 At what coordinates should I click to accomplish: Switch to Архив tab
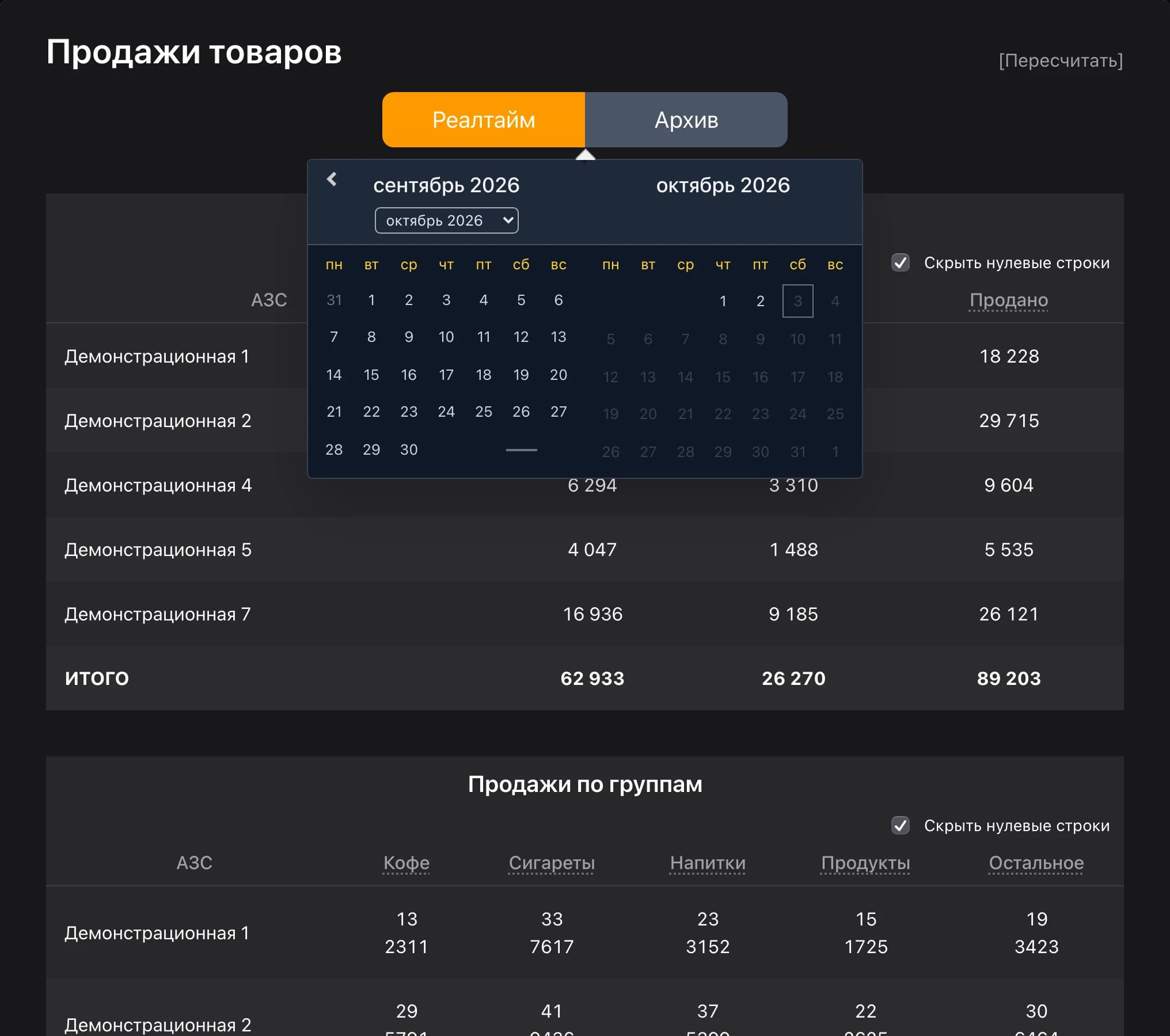686,120
